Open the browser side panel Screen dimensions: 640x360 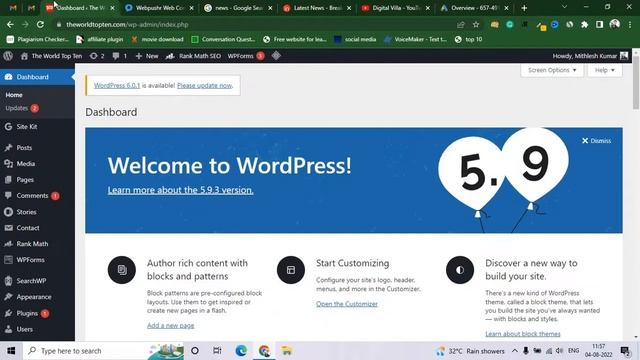pos(599,24)
